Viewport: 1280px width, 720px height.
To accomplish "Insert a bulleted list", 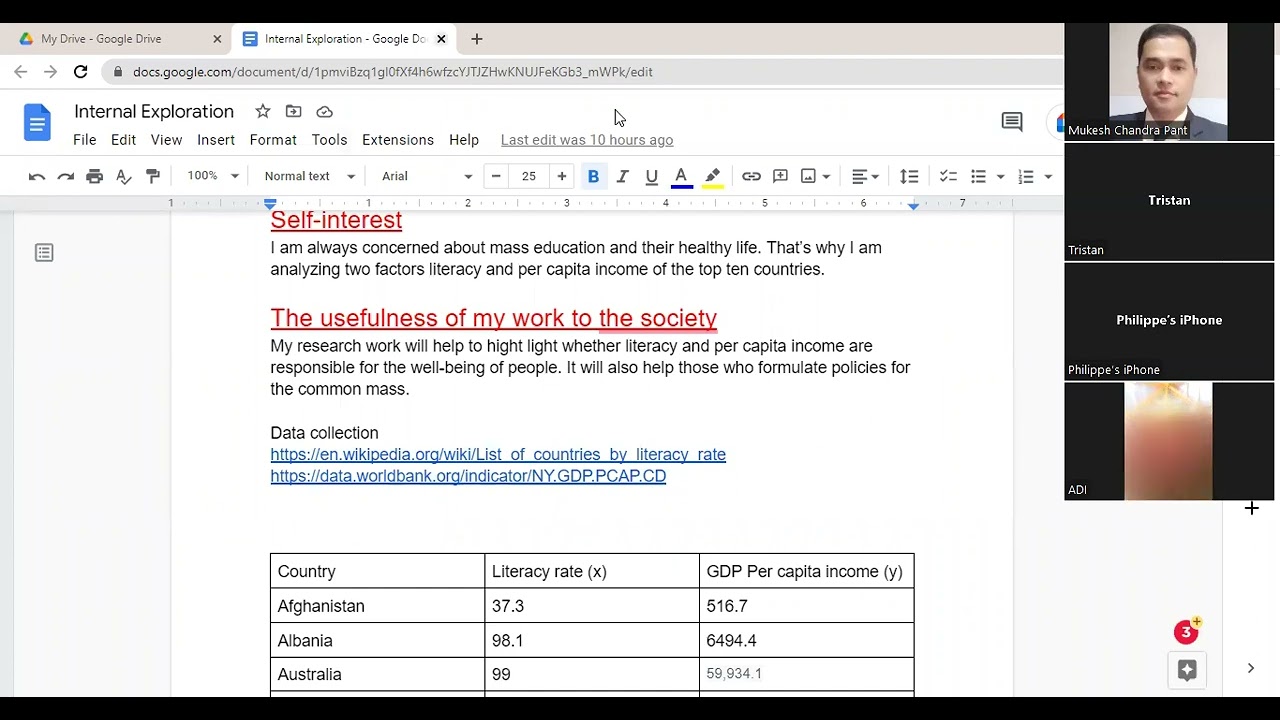I will tap(978, 176).
